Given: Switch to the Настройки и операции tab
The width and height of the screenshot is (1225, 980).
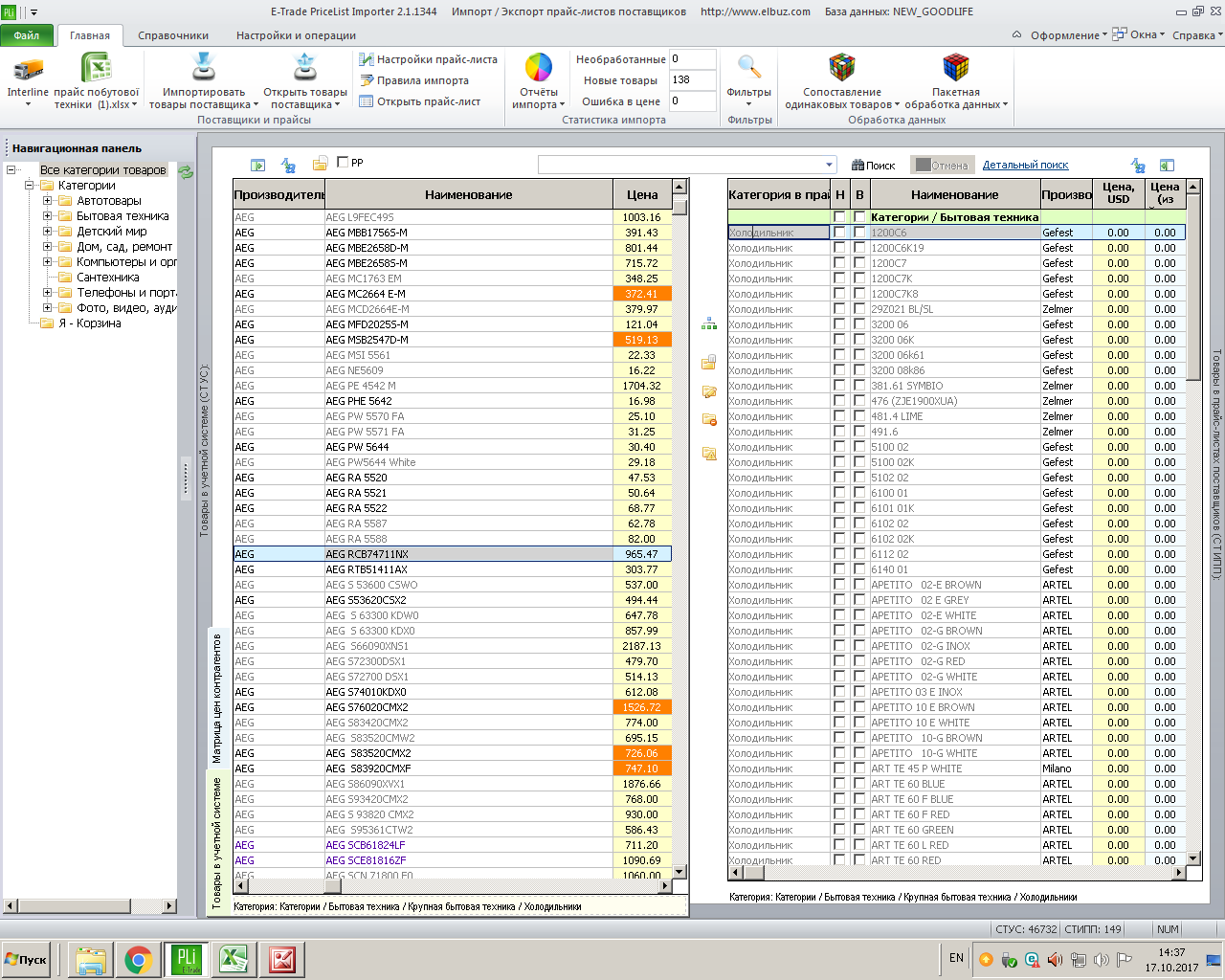Looking at the screenshot, I should click(296, 35).
